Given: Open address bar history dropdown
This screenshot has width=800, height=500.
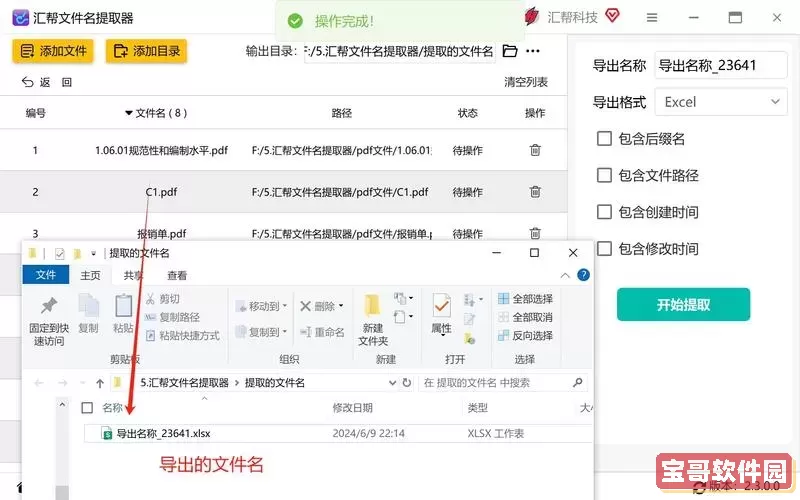Looking at the screenshot, I should click(392, 383).
